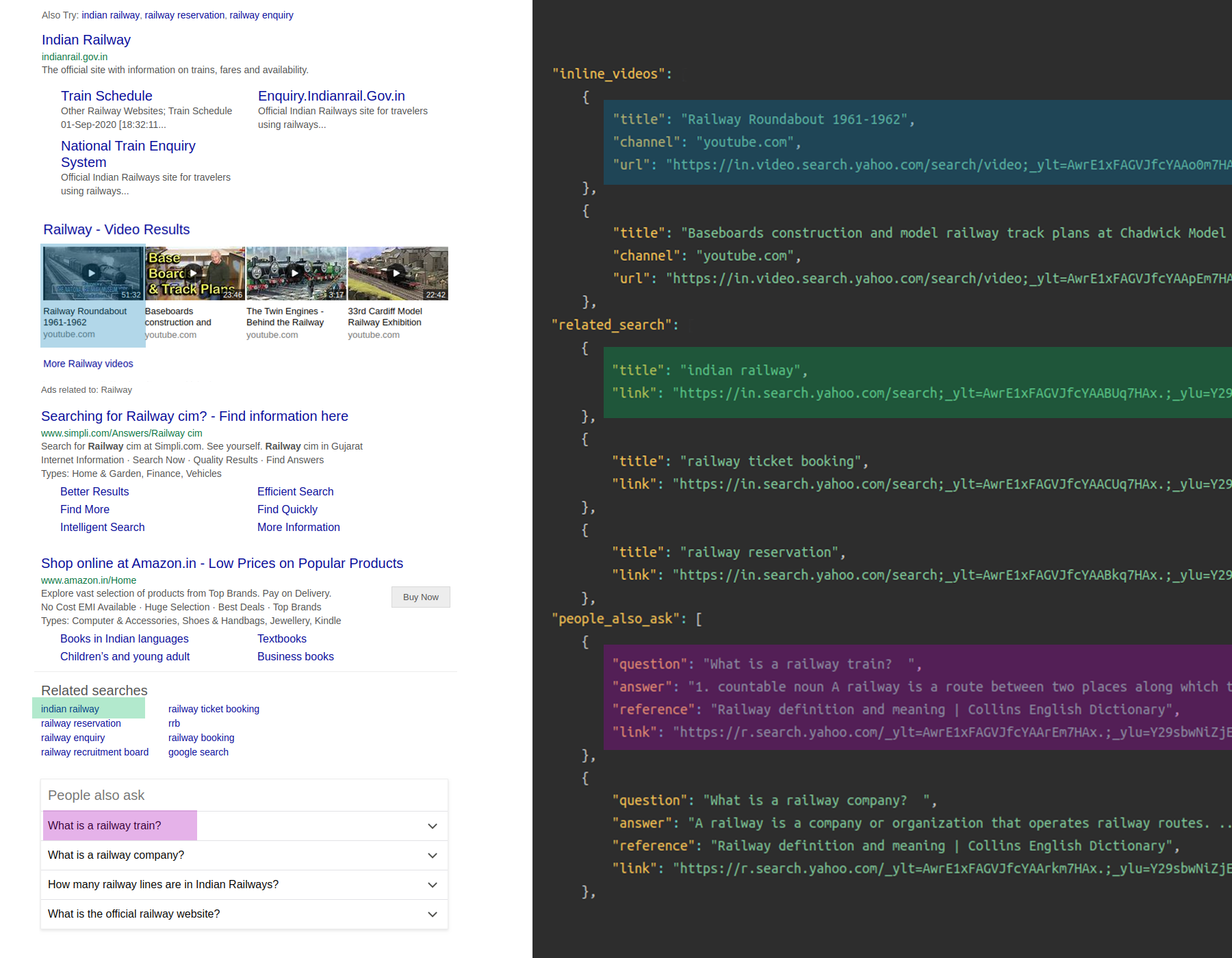This screenshot has width=1232, height=958.
Task: Click JSON title "indian railway"
Action: click(x=740, y=370)
